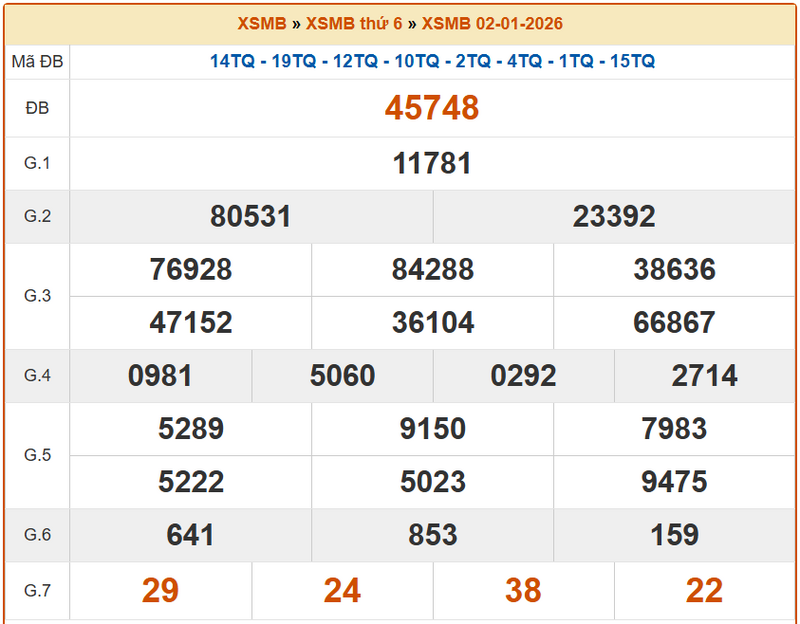Click G.6 number 853

432,534
